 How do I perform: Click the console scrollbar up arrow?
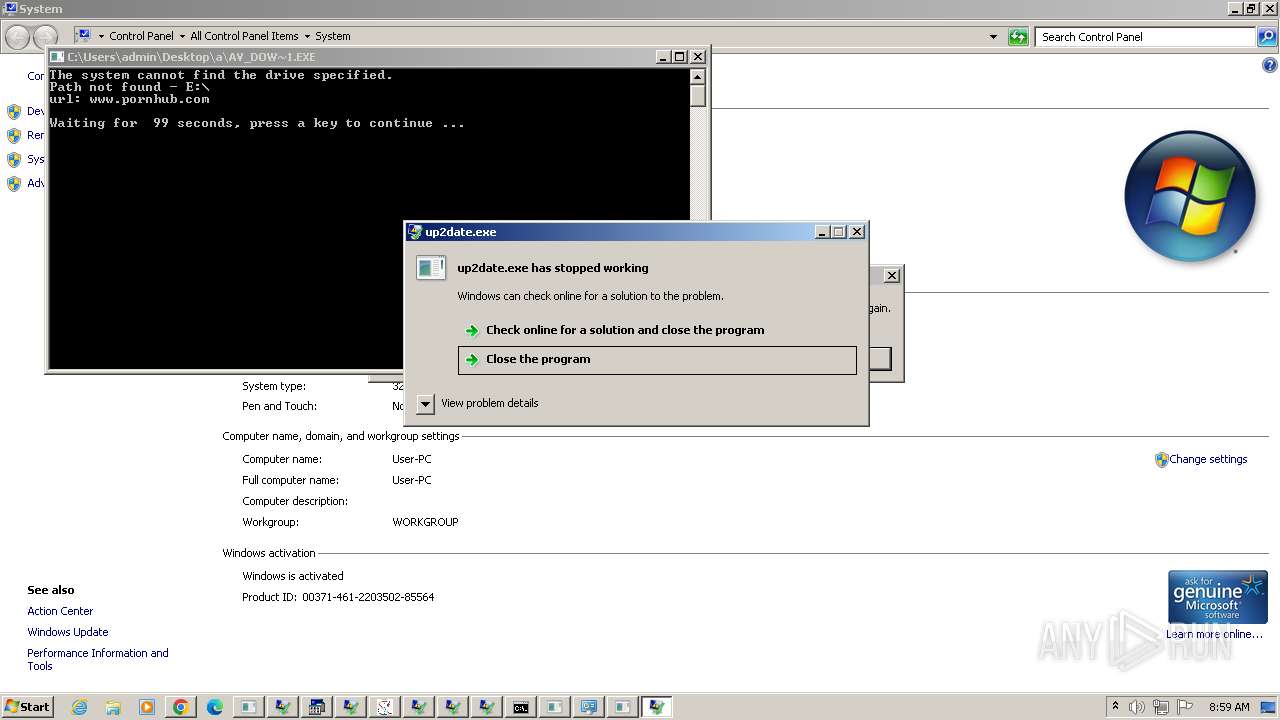coord(697,77)
